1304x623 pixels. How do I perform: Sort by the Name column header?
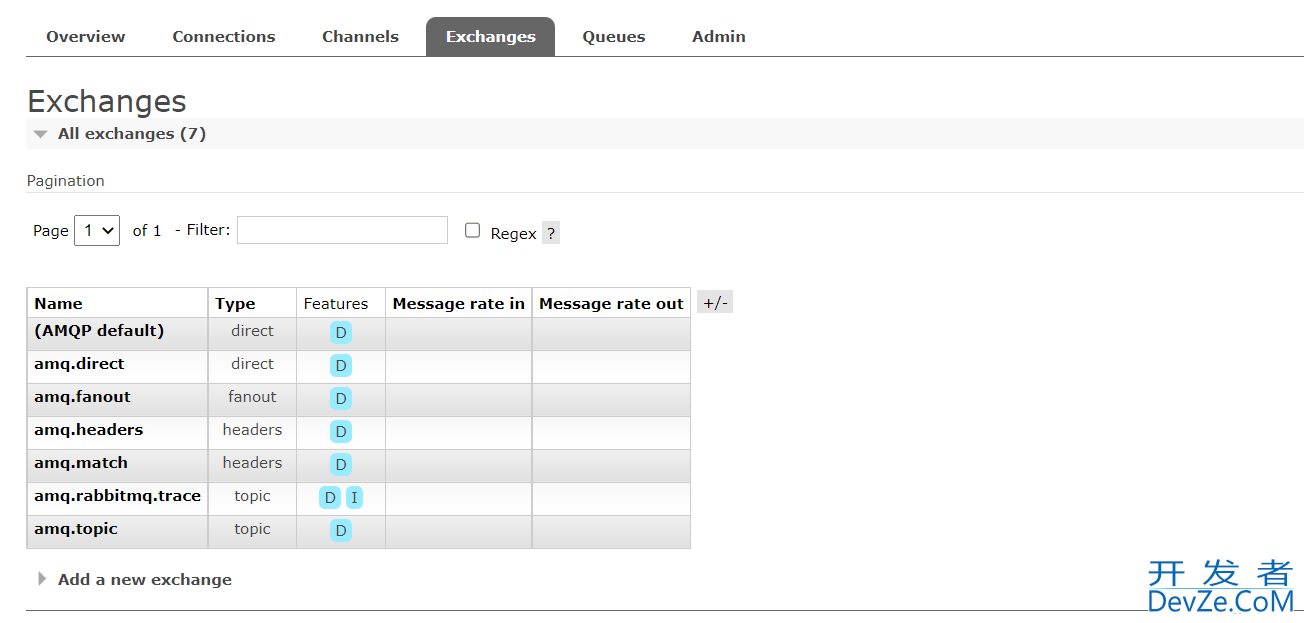point(58,303)
